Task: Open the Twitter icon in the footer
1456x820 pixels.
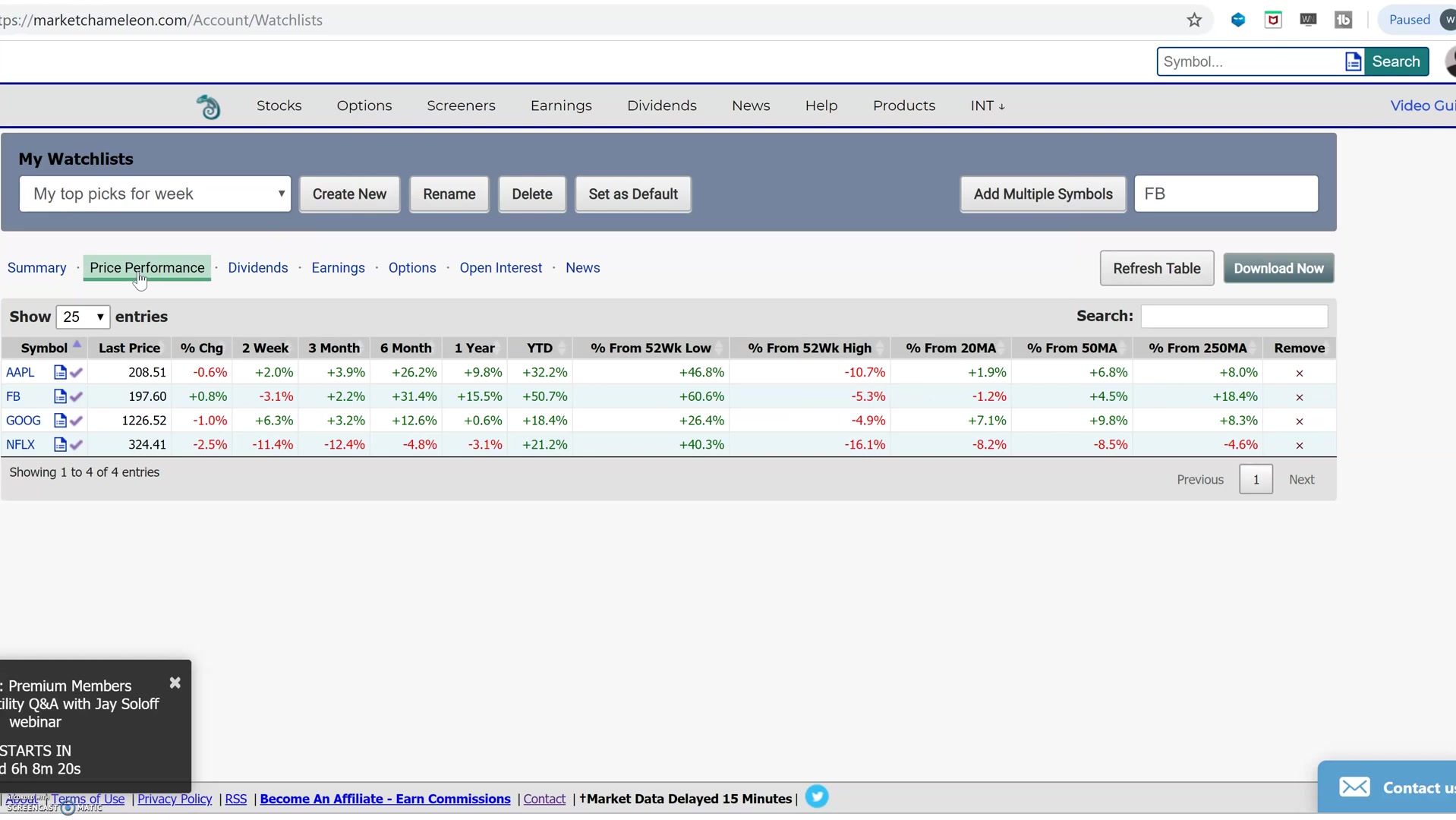Action: pos(817,797)
